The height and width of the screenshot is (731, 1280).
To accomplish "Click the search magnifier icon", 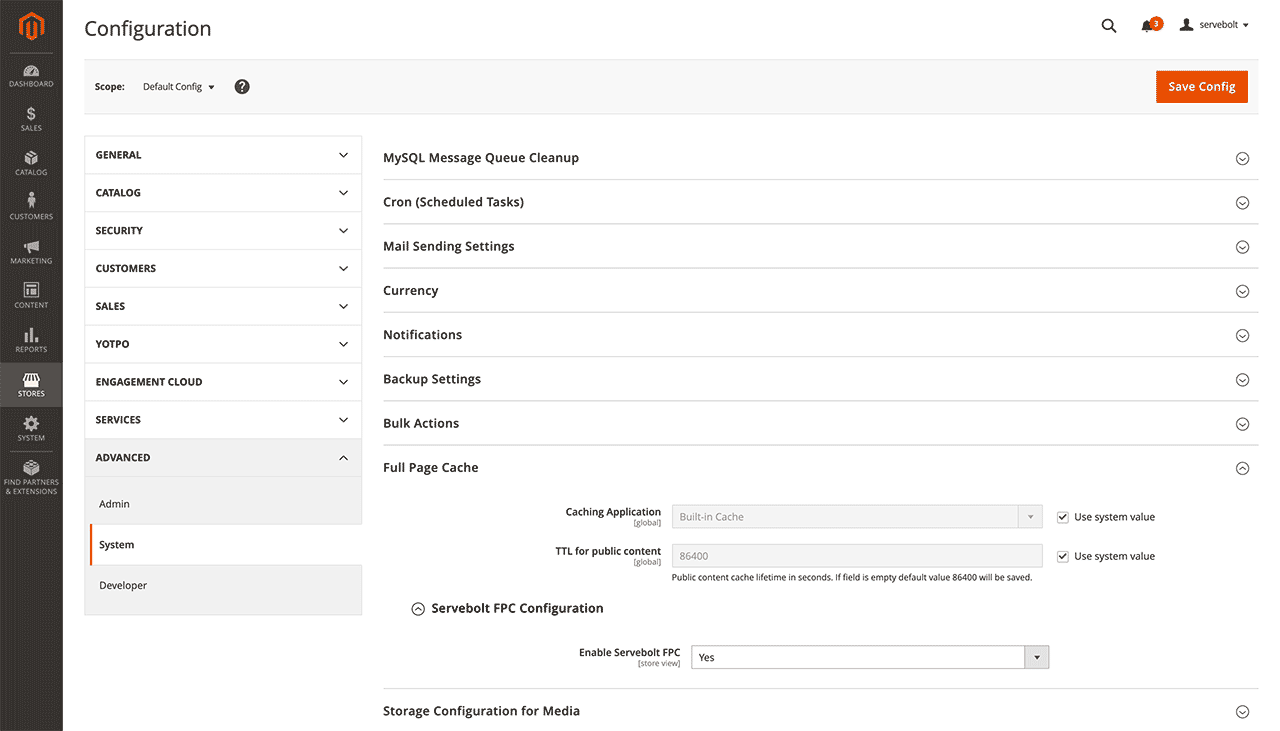I will coord(1108,26).
